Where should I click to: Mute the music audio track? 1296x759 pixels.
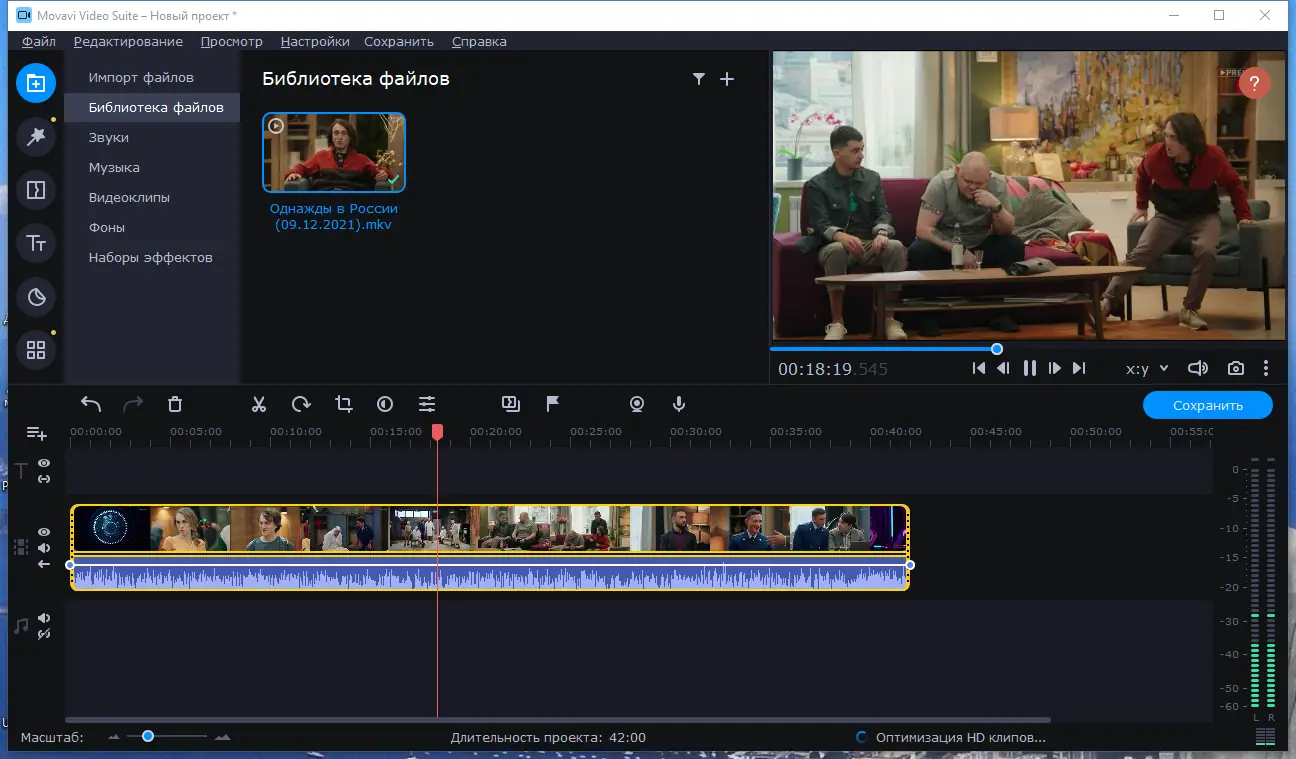(x=44, y=619)
